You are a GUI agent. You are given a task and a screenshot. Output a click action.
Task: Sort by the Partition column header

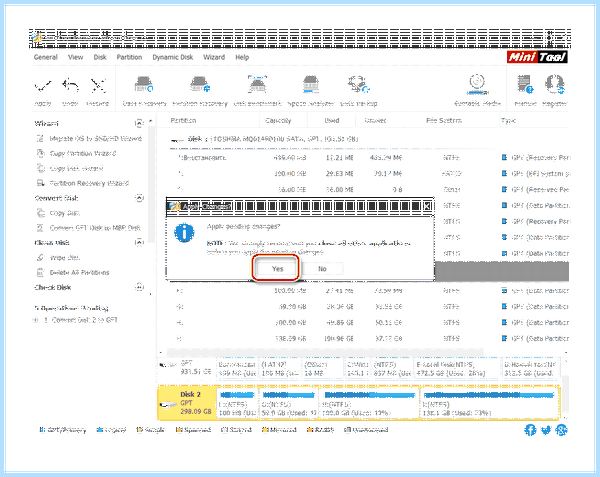(x=183, y=120)
